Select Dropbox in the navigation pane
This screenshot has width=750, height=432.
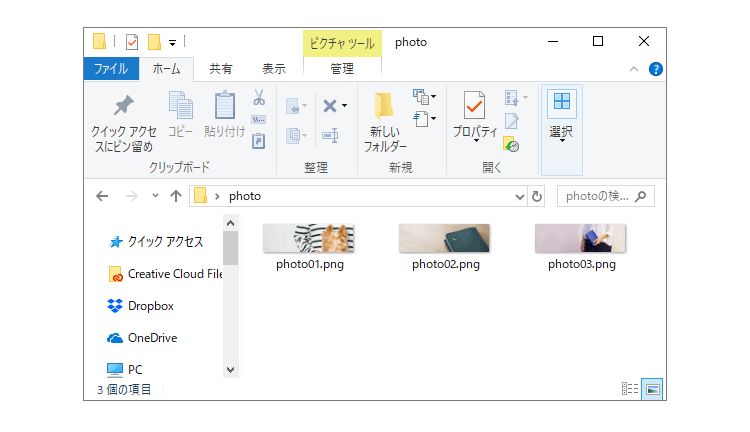tap(150, 306)
